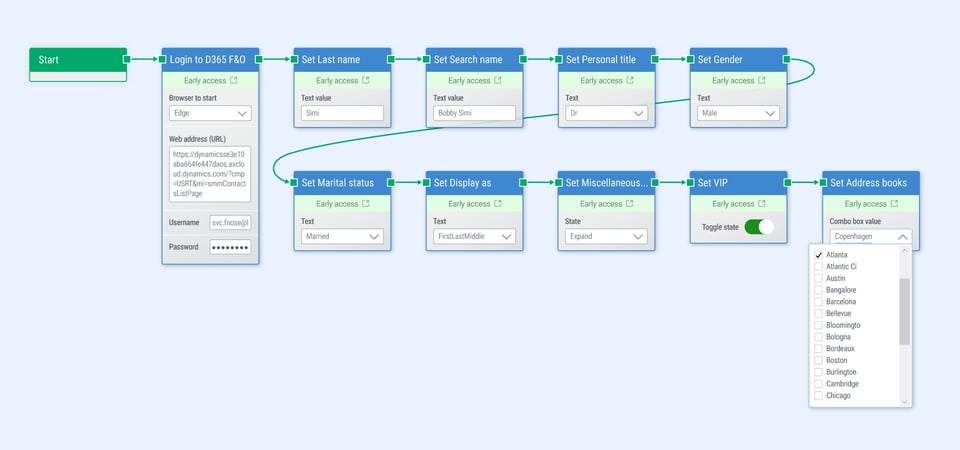Click the Password field
960x450 pixels.
[x=230, y=247]
